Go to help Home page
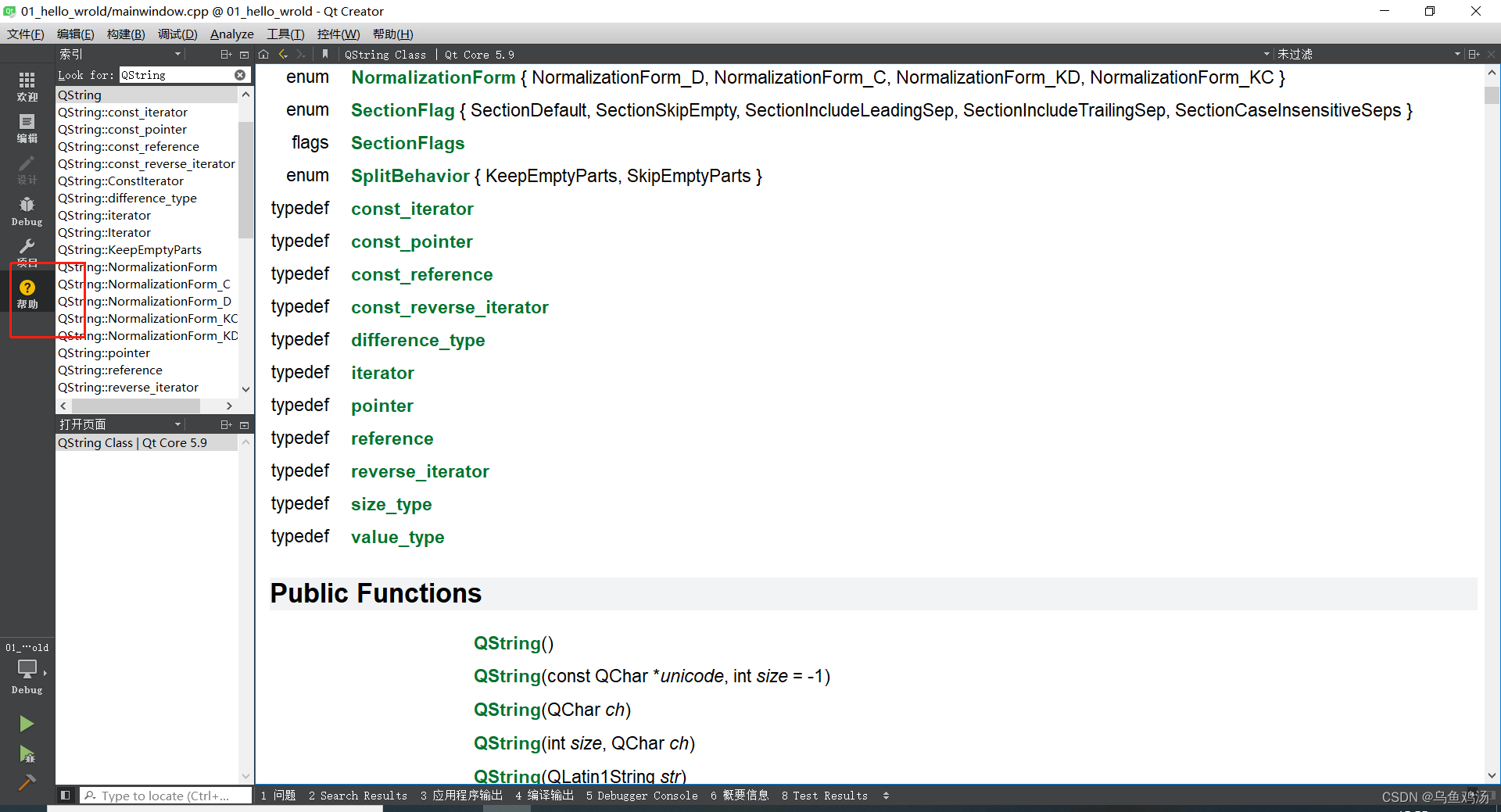1501x812 pixels. 263,54
